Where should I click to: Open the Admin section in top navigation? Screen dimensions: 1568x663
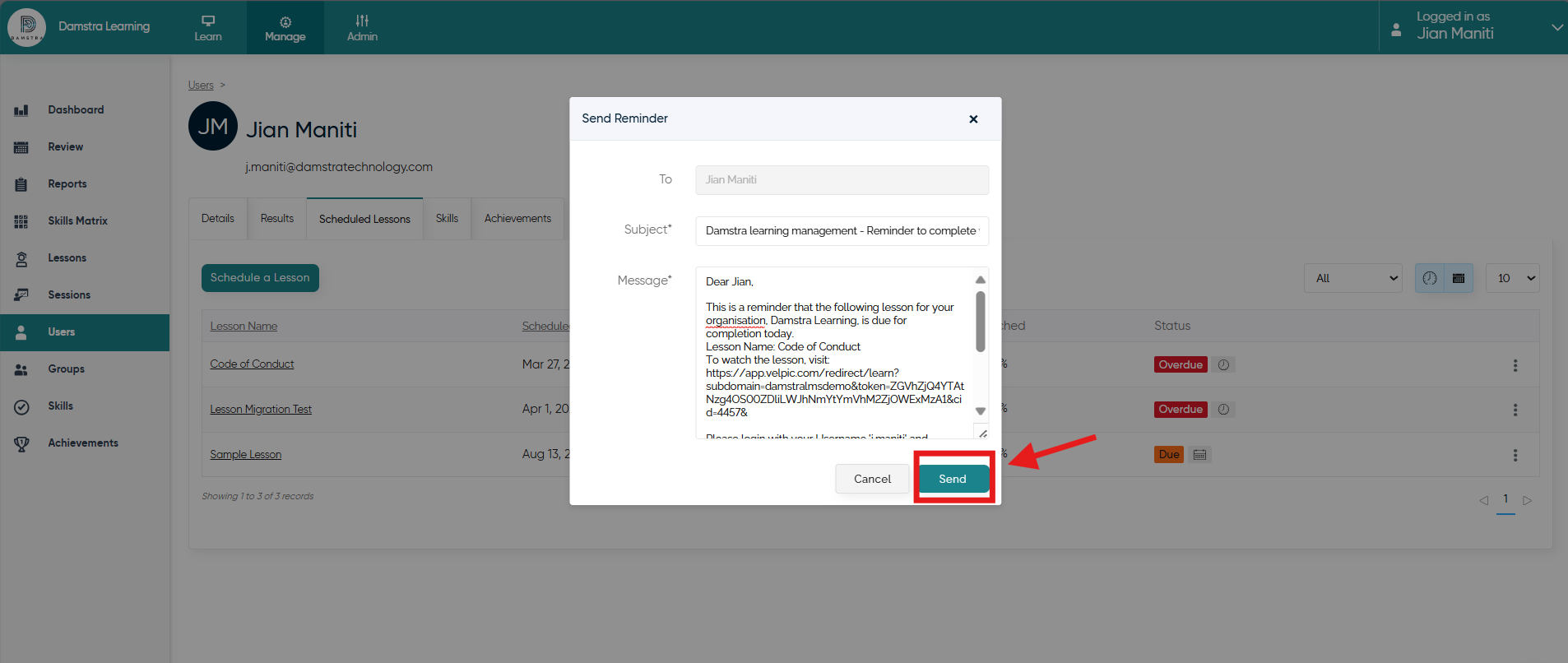point(362,28)
